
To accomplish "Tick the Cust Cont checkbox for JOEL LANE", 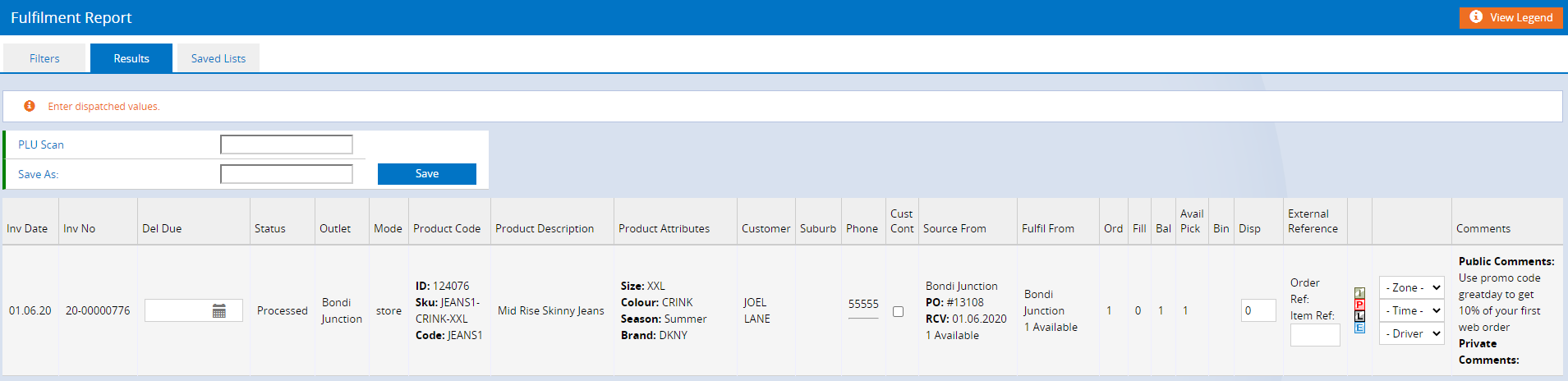I will coord(898,311).
